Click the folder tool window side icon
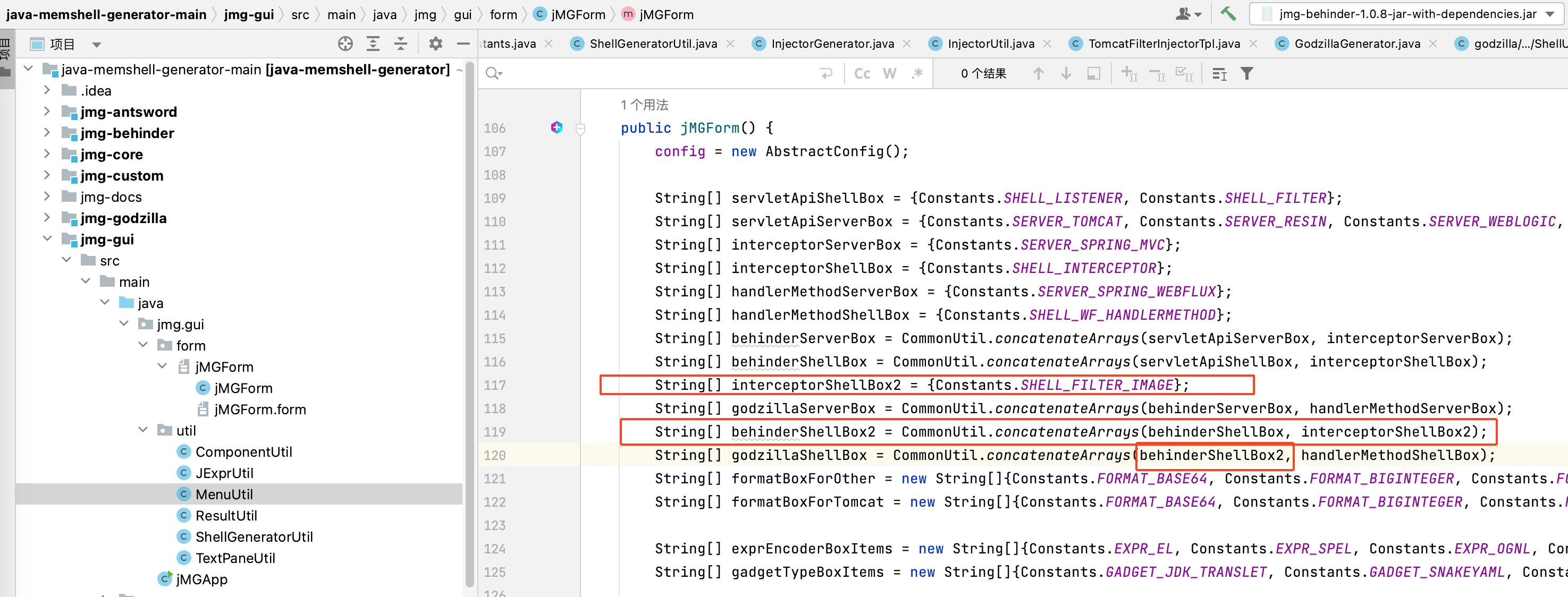The width and height of the screenshot is (1568, 597). coord(5,72)
